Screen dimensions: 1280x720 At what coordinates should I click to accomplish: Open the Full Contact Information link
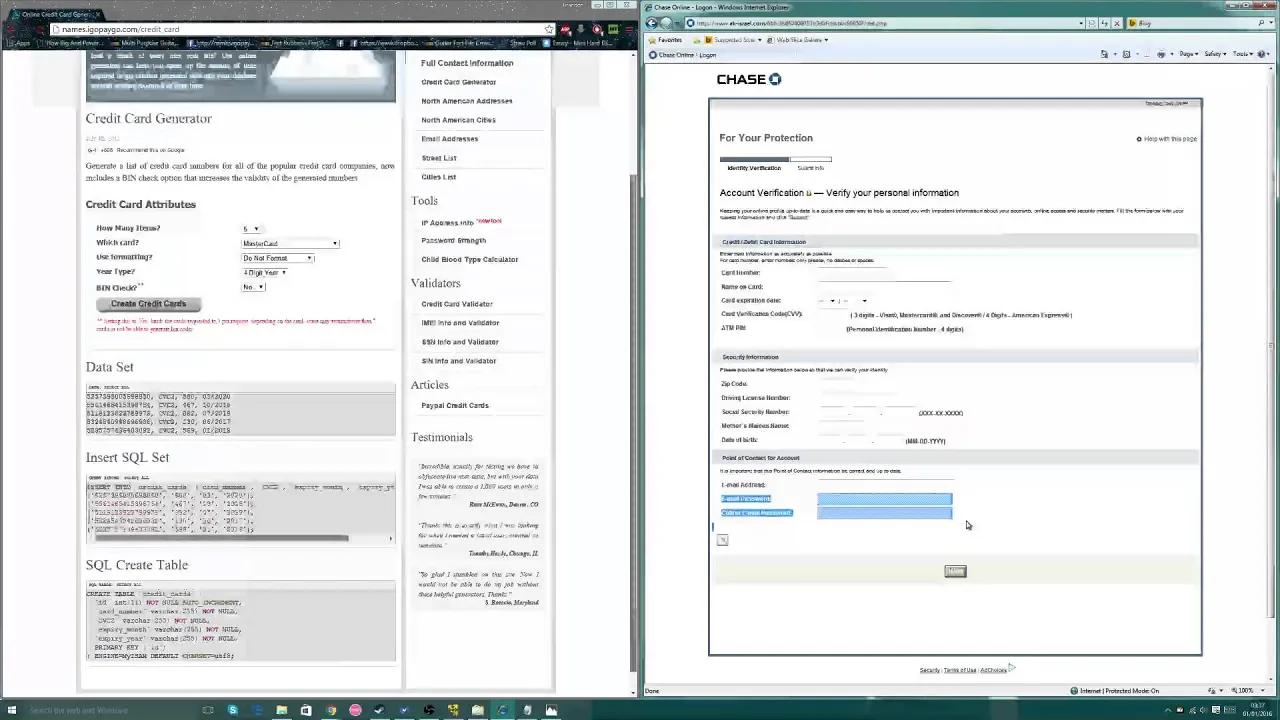click(467, 63)
